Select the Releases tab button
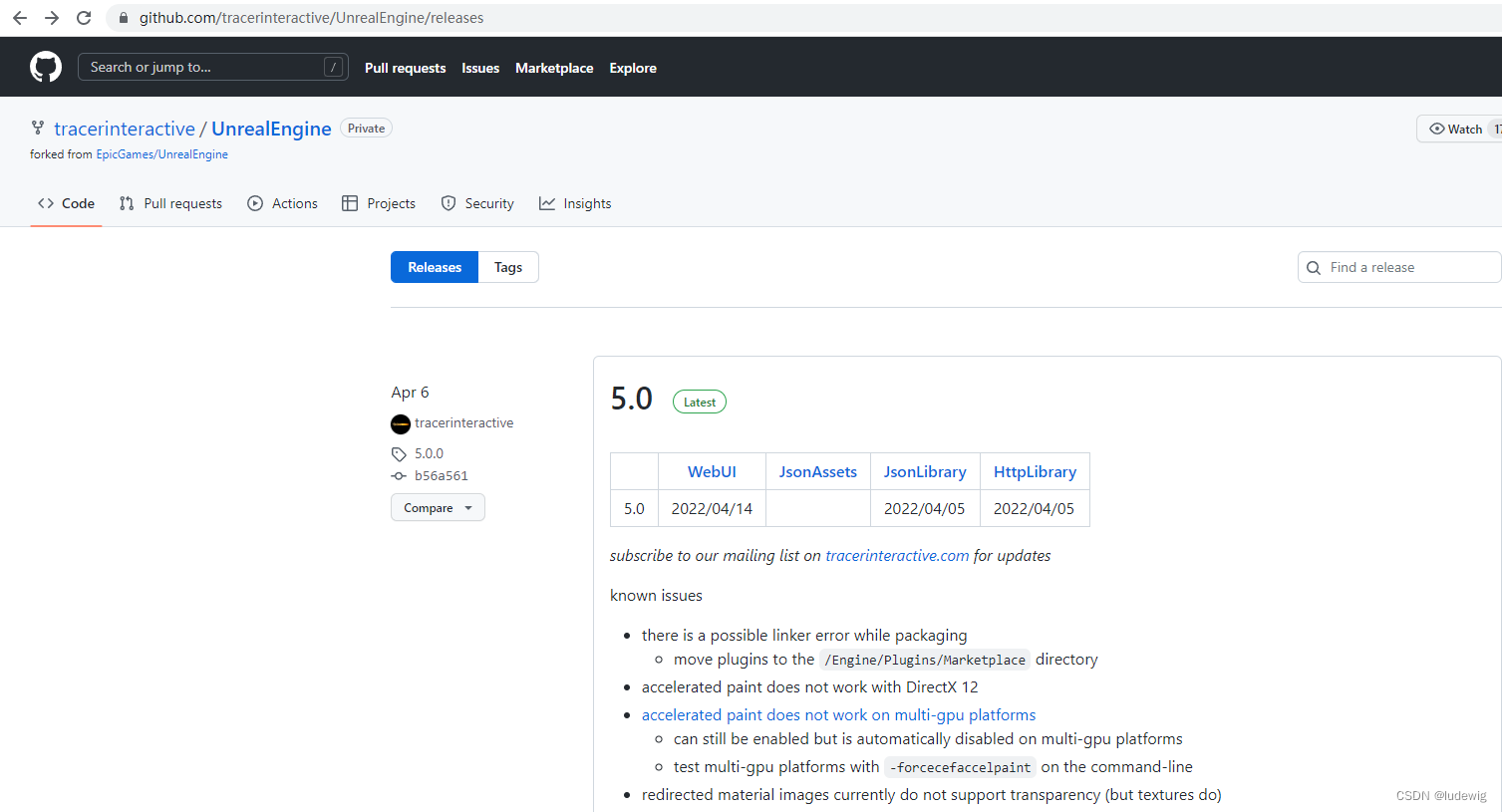Screen dimensions: 1502x812 pyautogui.click(x=435, y=267)
